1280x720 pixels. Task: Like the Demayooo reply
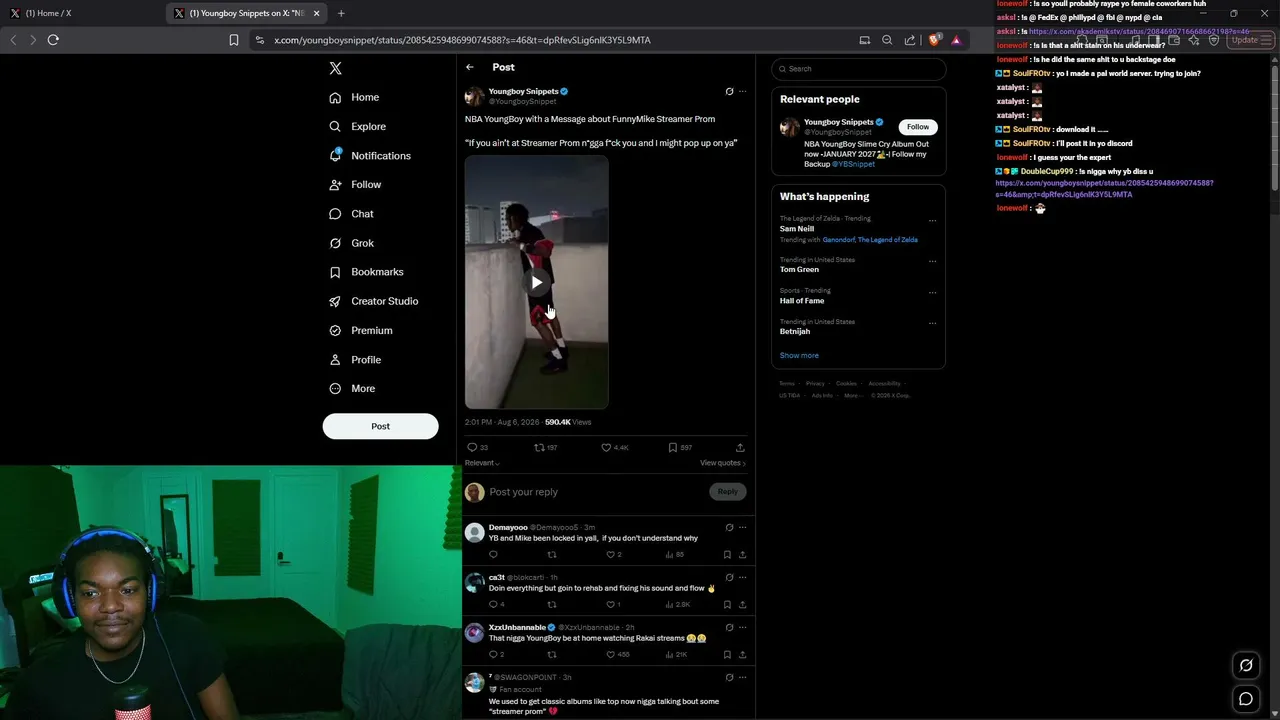(x=610, y=554)
